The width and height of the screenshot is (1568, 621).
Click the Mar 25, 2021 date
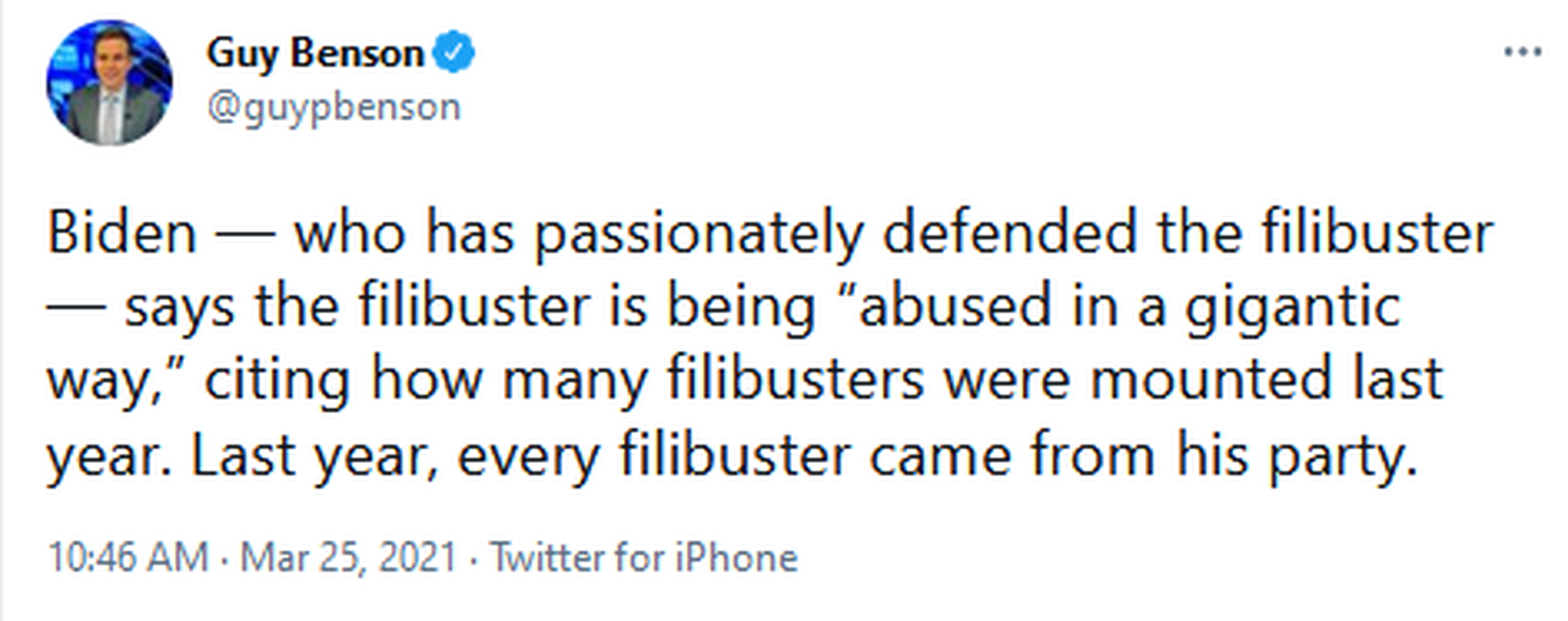(348, 557)
